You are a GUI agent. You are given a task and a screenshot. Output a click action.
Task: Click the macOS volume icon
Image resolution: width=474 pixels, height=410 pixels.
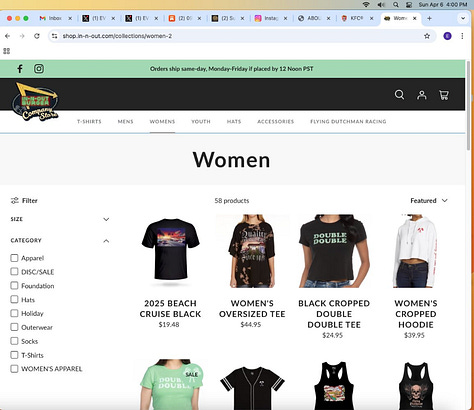[381, 4]
